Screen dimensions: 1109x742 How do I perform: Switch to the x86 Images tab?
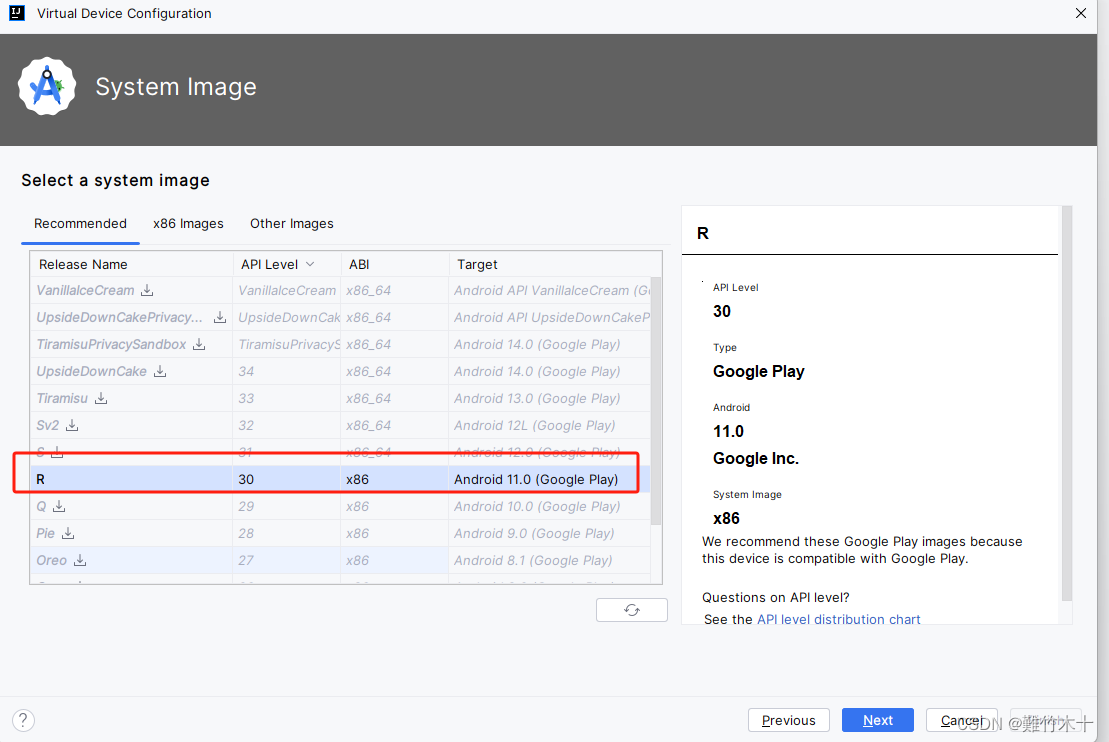188,223
